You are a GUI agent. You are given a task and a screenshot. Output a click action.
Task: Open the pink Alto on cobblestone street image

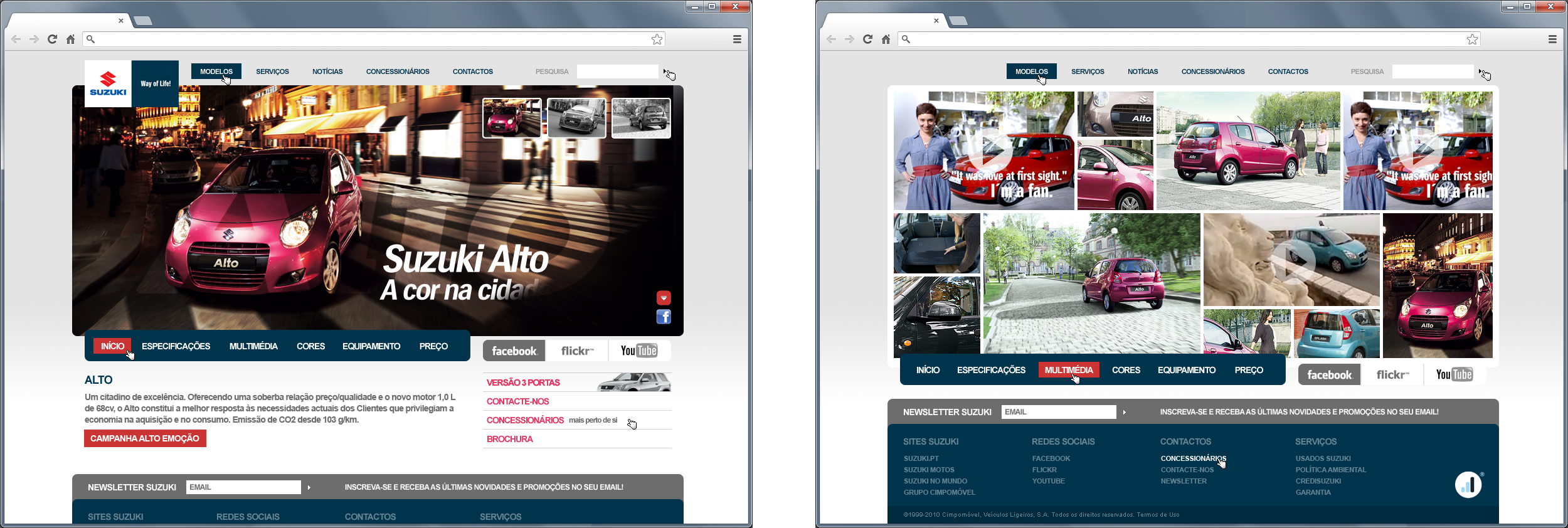(1091, 283)
